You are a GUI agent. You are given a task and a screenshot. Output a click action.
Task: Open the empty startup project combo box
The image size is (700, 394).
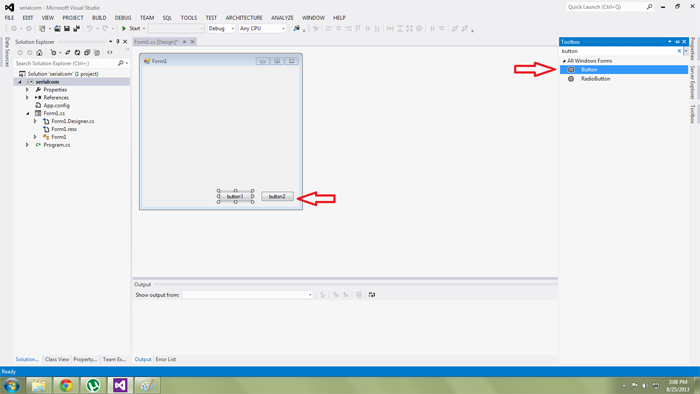(176, 28)
